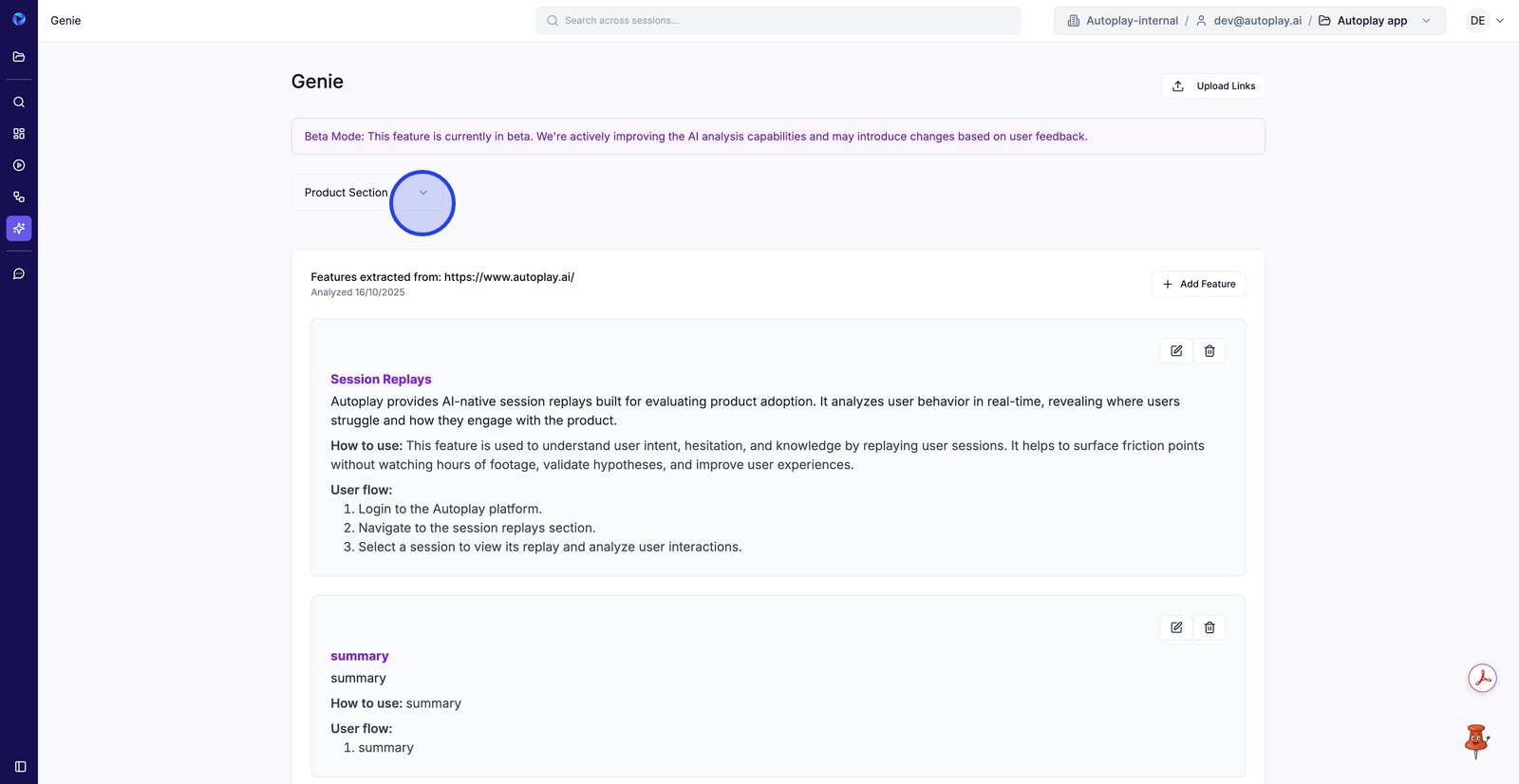Image resolution: width=1519 pixels, height=784 pixels.
Task: Open the connected-nodes flows sidebar item
Action: (19, 197)
